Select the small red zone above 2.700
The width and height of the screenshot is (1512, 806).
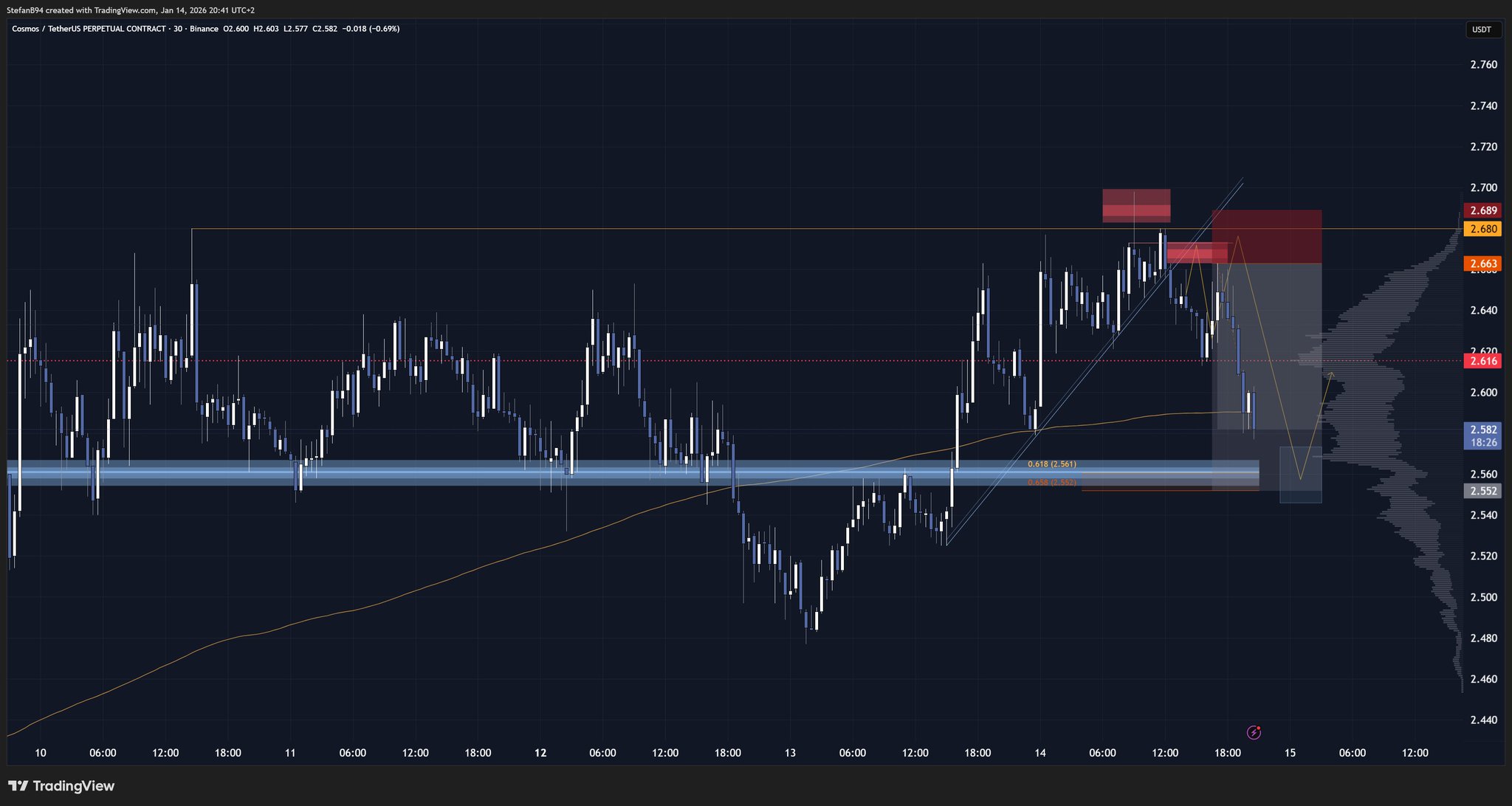[x=1135, y=205]
